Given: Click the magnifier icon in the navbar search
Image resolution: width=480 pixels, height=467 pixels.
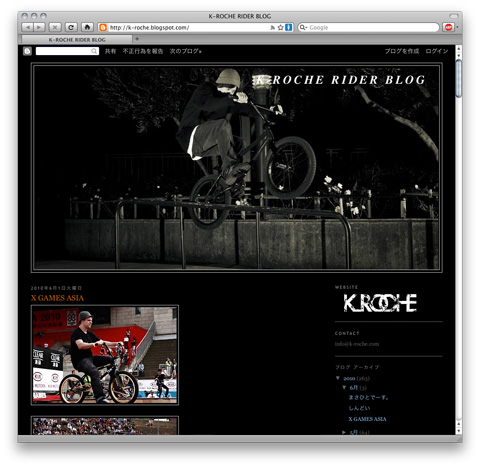Looking at the screenshot, I should [x=94, y=51].
